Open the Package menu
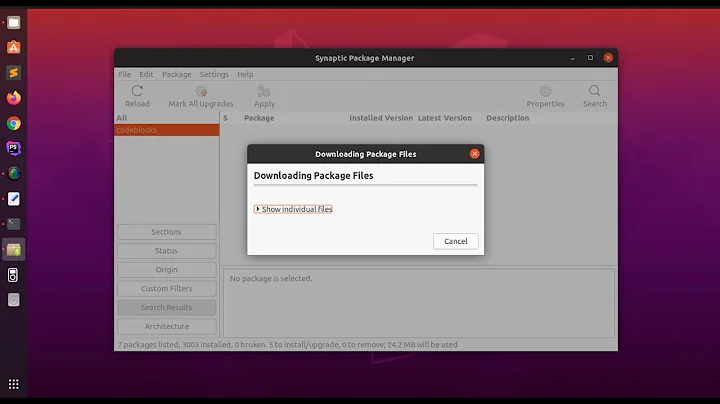 (x=177, y=74)
